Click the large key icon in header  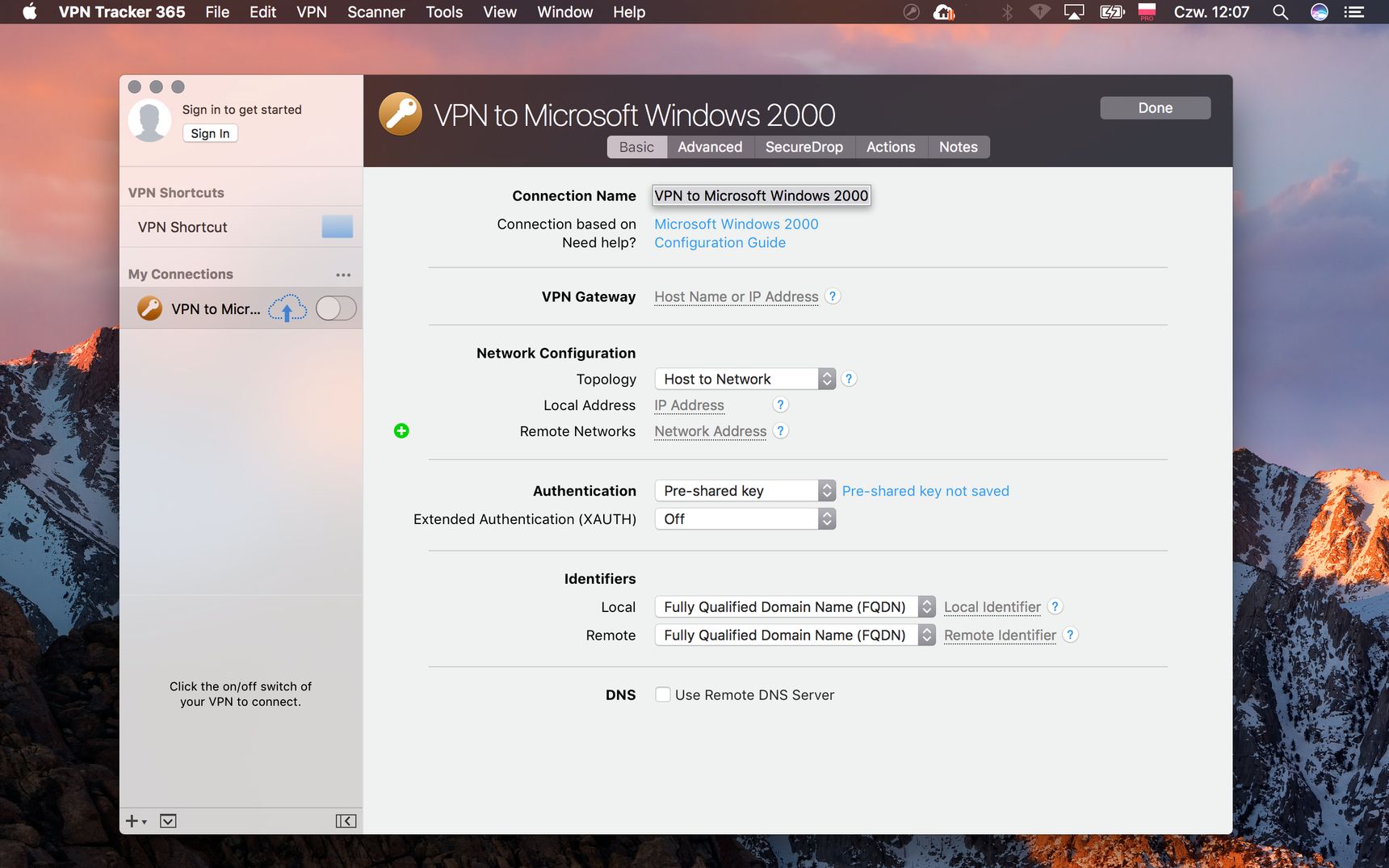401,114
